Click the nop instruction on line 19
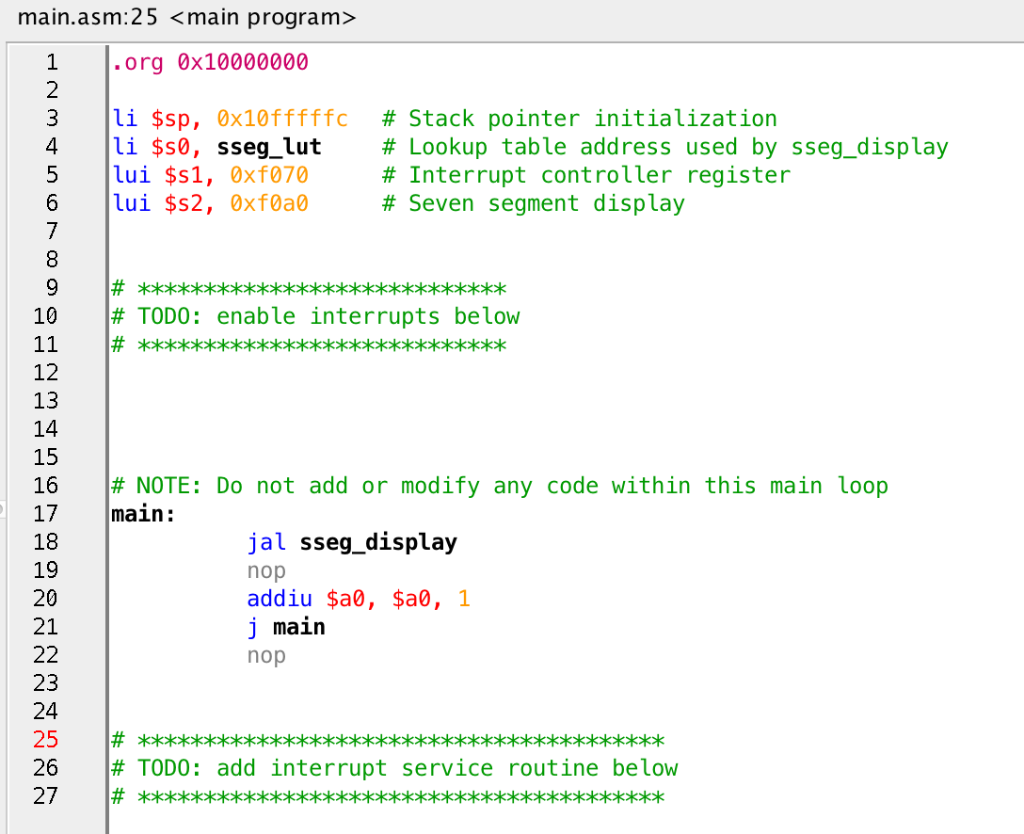 point(266,570)
